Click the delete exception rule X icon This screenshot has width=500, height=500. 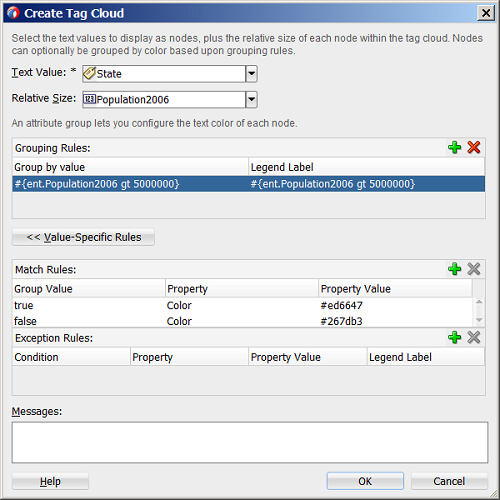click(x=473, y=337)
